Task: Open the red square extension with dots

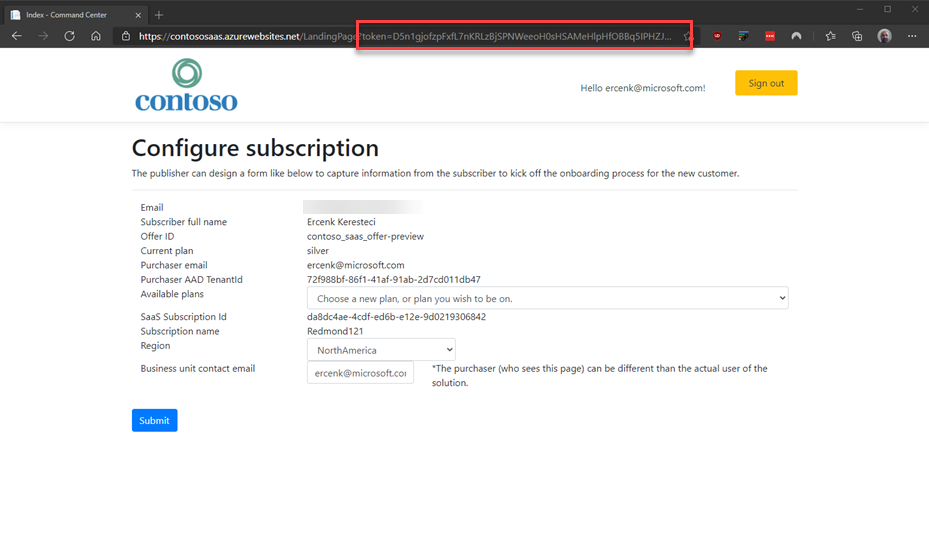Action: point(770,36)
